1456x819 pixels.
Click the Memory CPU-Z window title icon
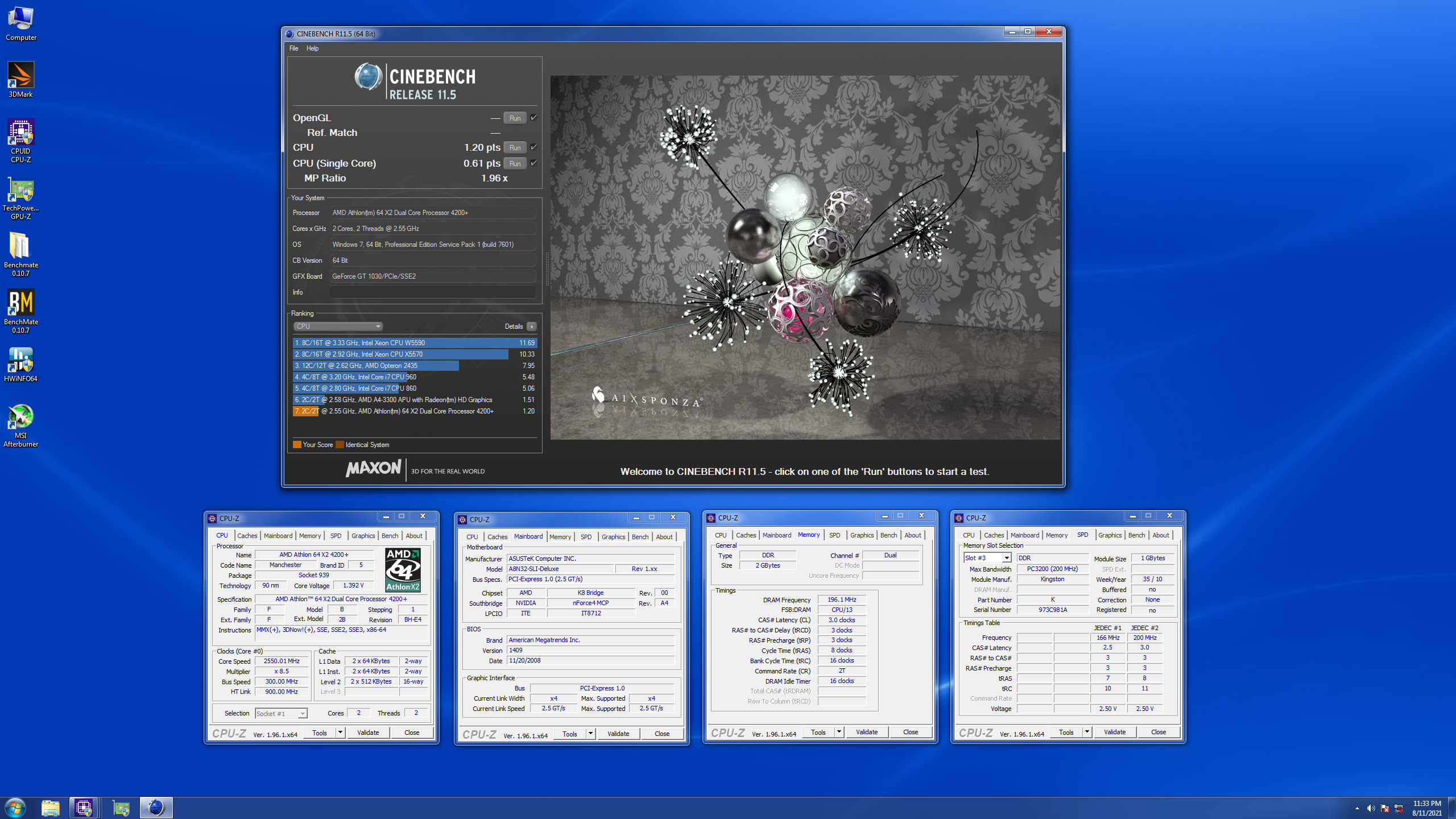point(711,518)
